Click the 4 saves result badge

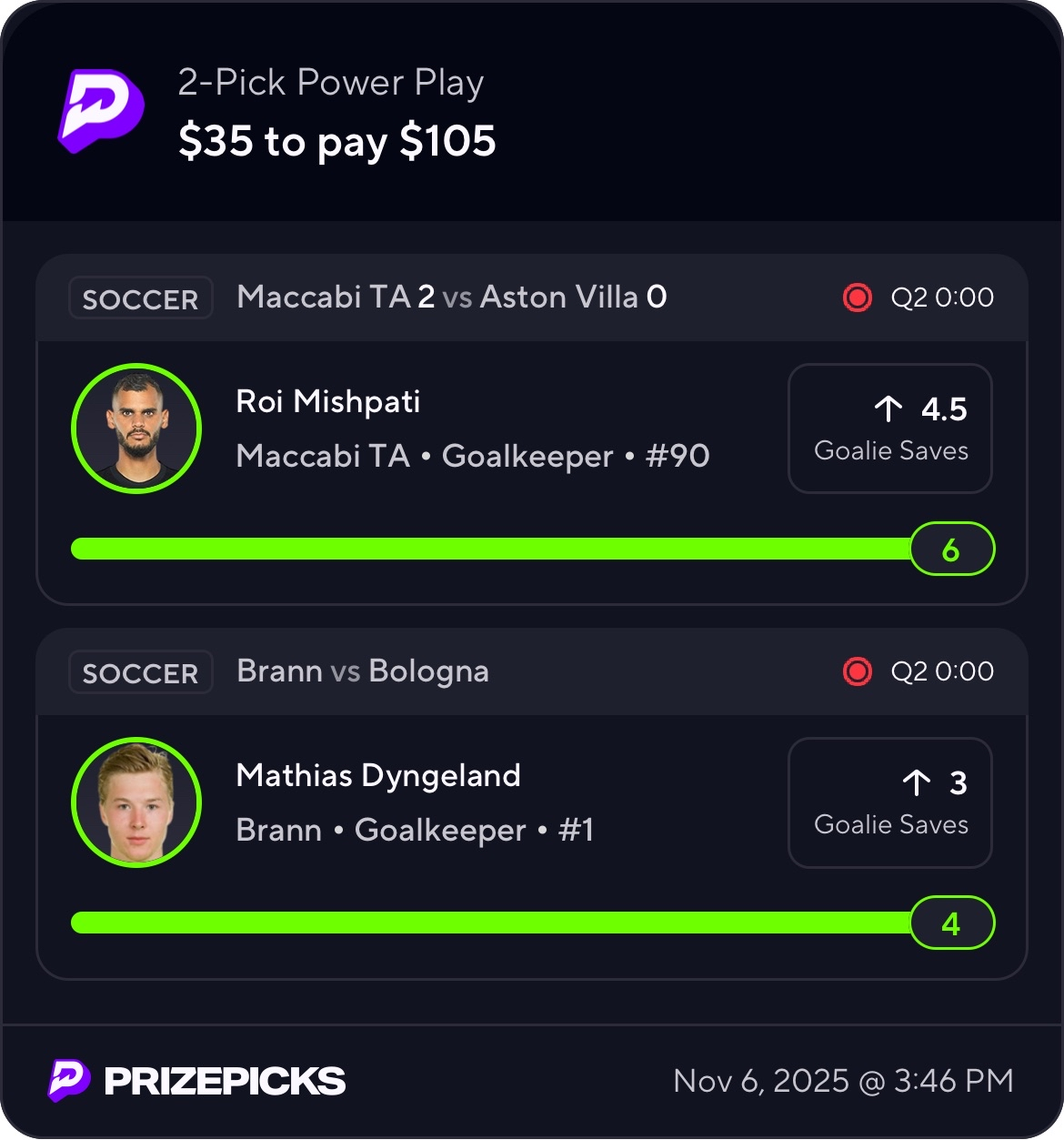pos(951,923)
